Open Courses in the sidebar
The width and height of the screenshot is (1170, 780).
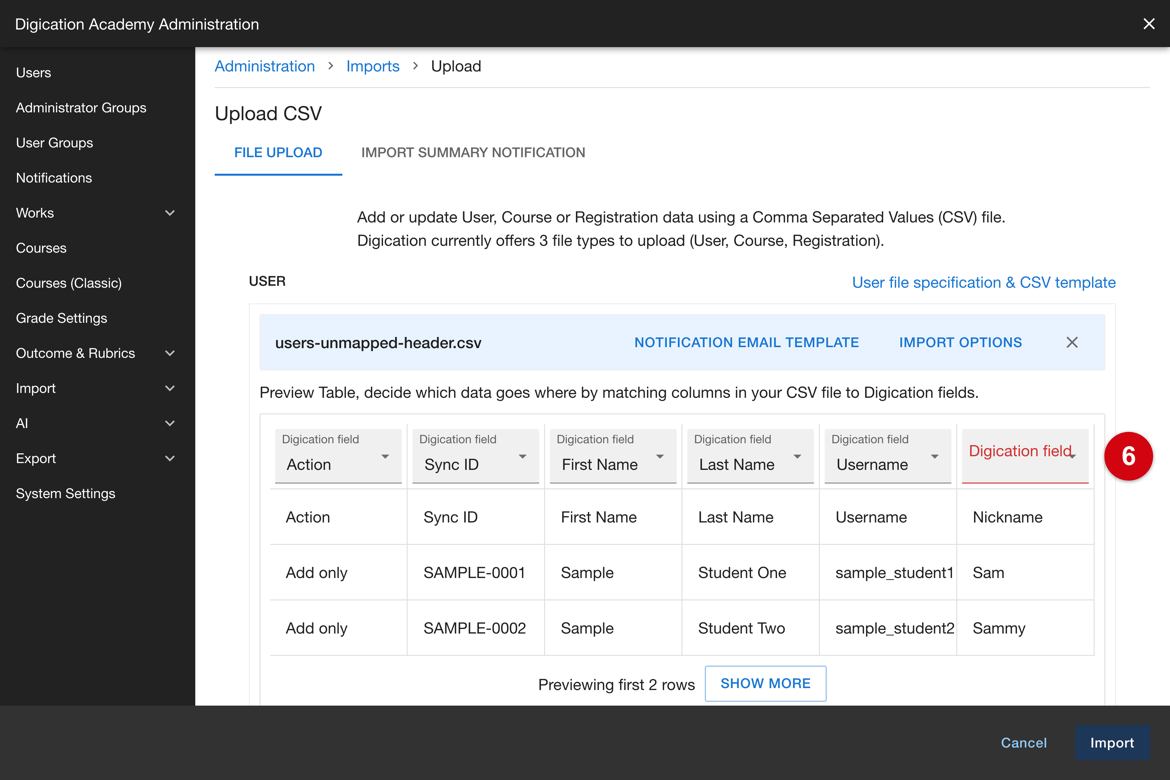click(x=41, y=248)
